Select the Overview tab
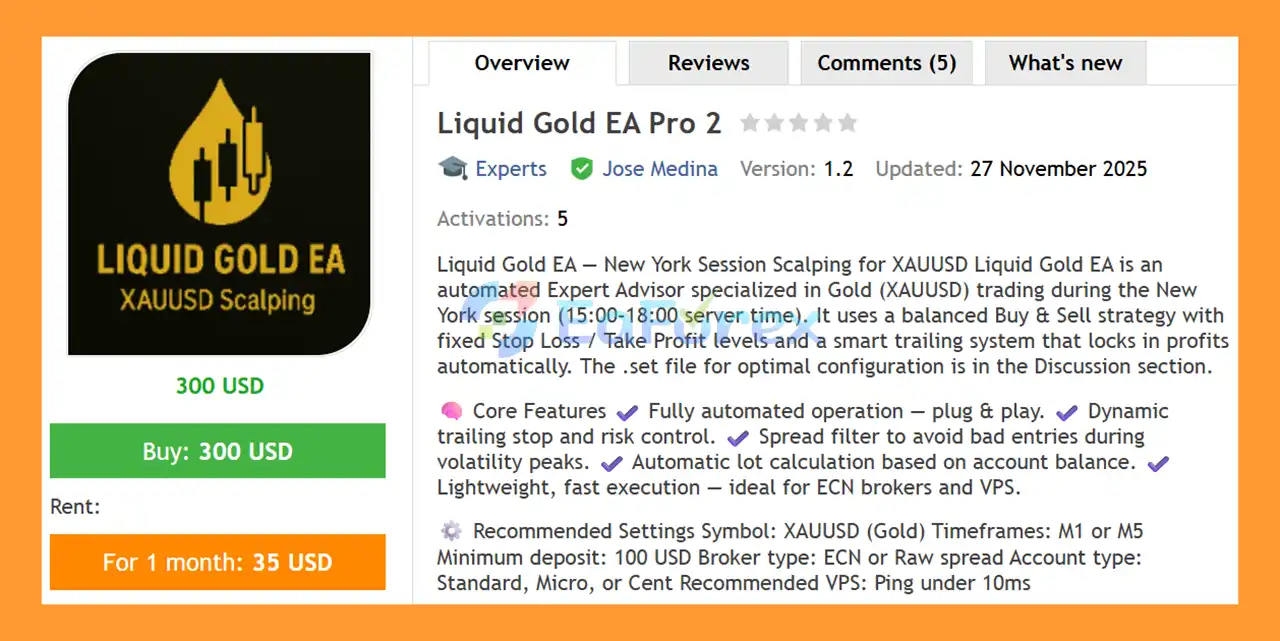Viewport: 1280px width, 641px height. click(521, 62)
